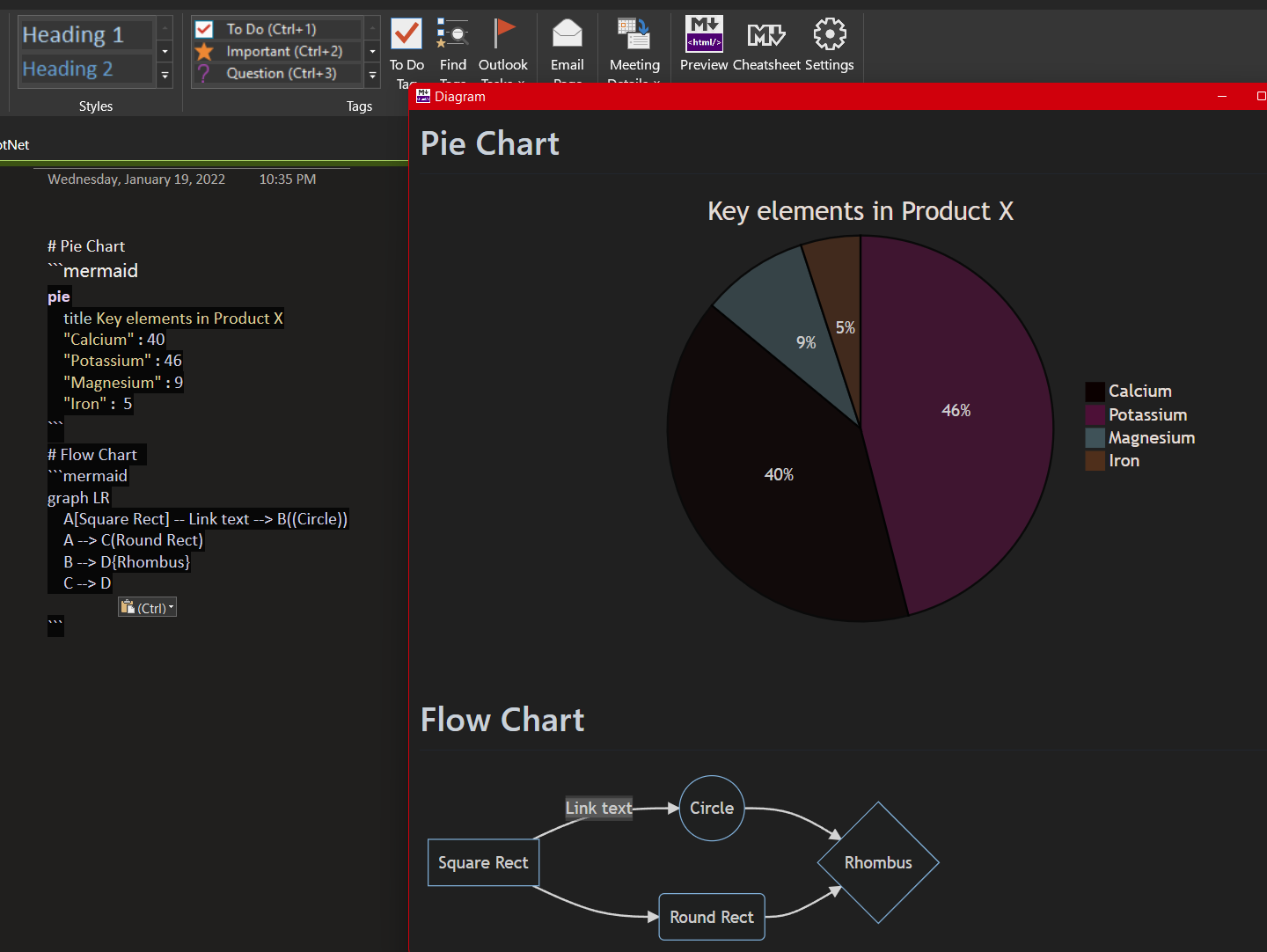This screenshot has height=952, width=1267.
Task: Move down one row in the Styles gallery
Action: (x=165, y=52)
